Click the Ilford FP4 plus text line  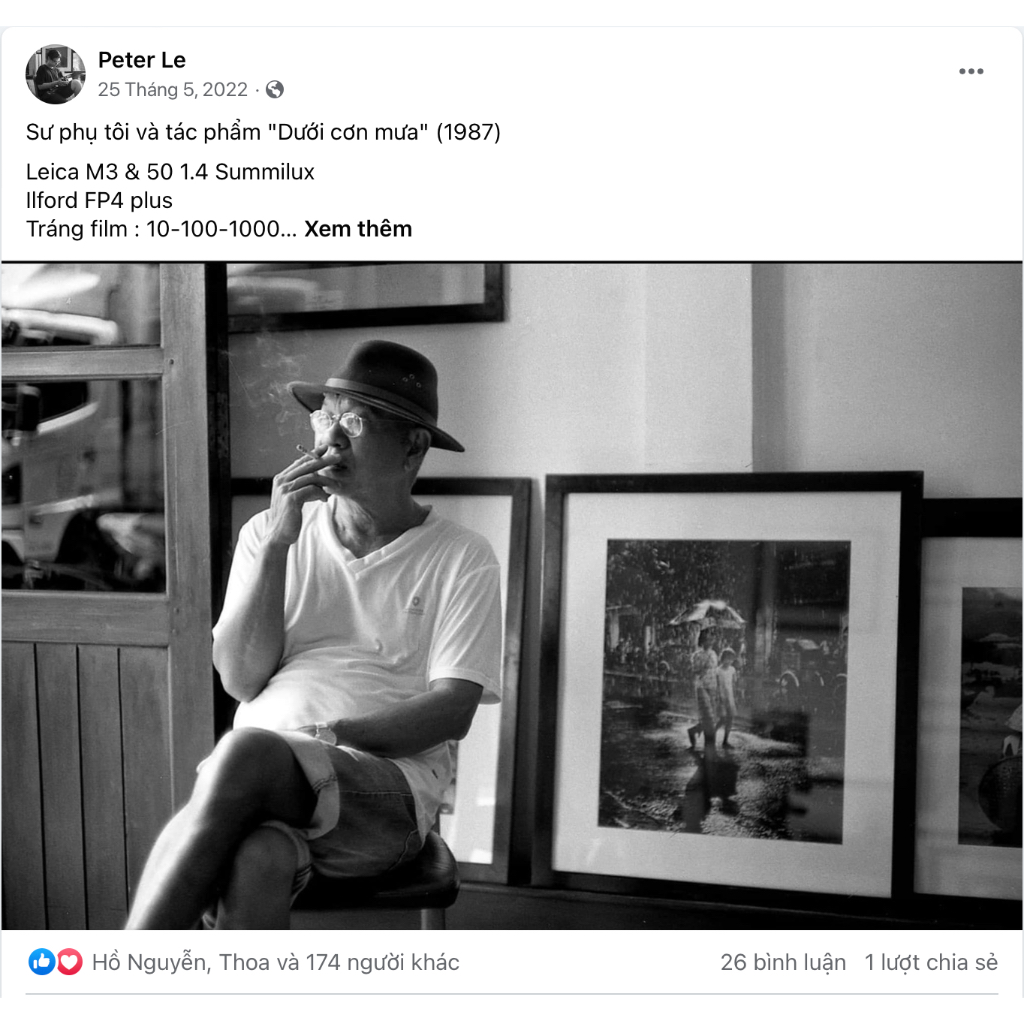(x=99, y=200)
